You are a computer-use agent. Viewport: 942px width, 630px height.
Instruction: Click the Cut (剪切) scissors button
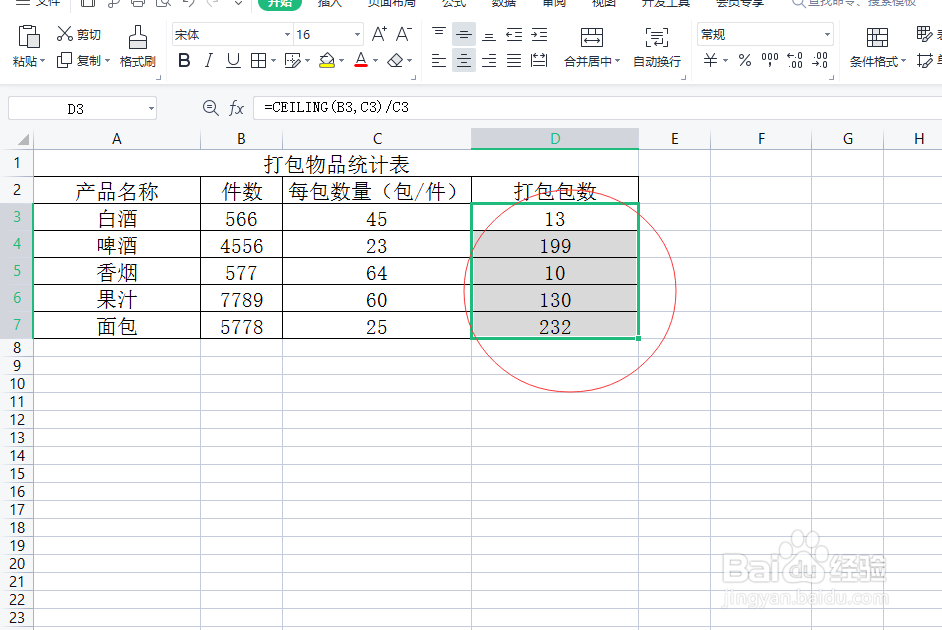pos(79,34)
